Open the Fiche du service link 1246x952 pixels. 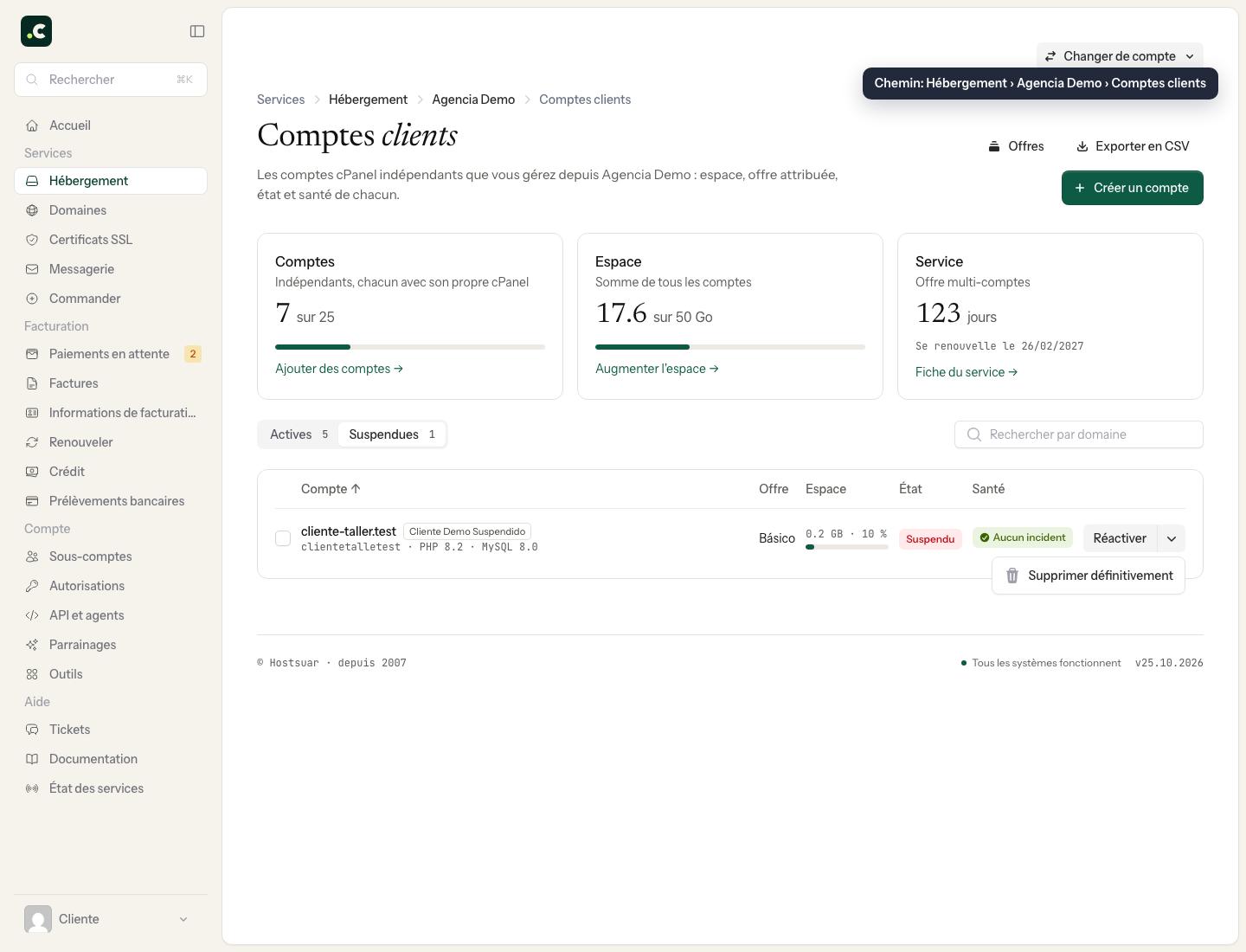coord(967,372)
